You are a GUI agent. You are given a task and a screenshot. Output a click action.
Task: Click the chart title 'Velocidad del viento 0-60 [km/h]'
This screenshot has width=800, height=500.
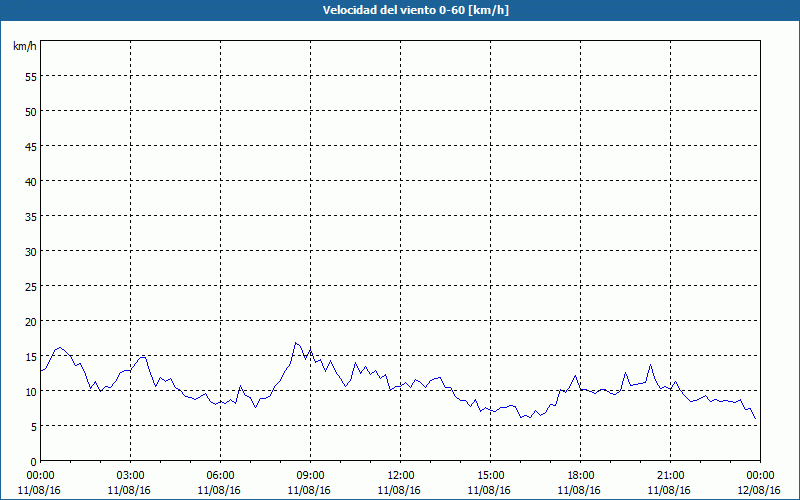tap(416, 10)
